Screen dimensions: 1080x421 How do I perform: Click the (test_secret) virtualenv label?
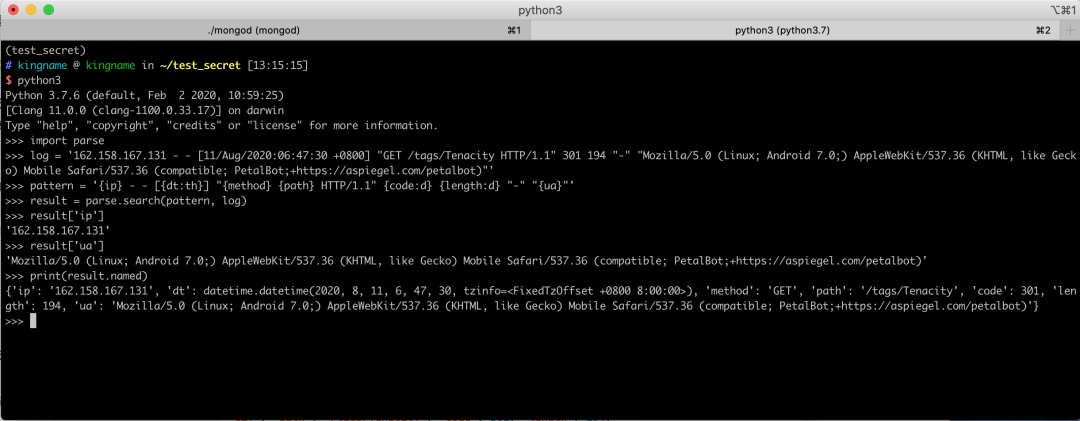pyautogui.click(x=45, y=50)
